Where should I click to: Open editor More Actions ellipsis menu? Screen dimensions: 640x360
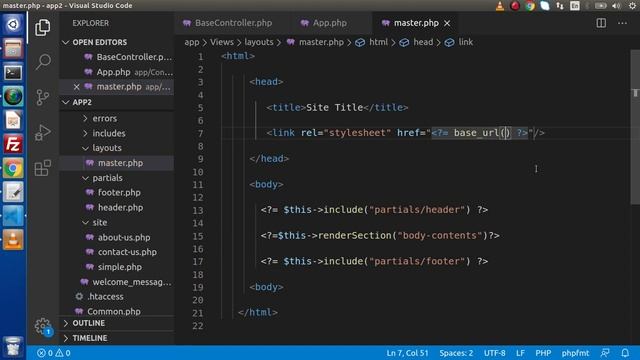(x=622, y=23)
